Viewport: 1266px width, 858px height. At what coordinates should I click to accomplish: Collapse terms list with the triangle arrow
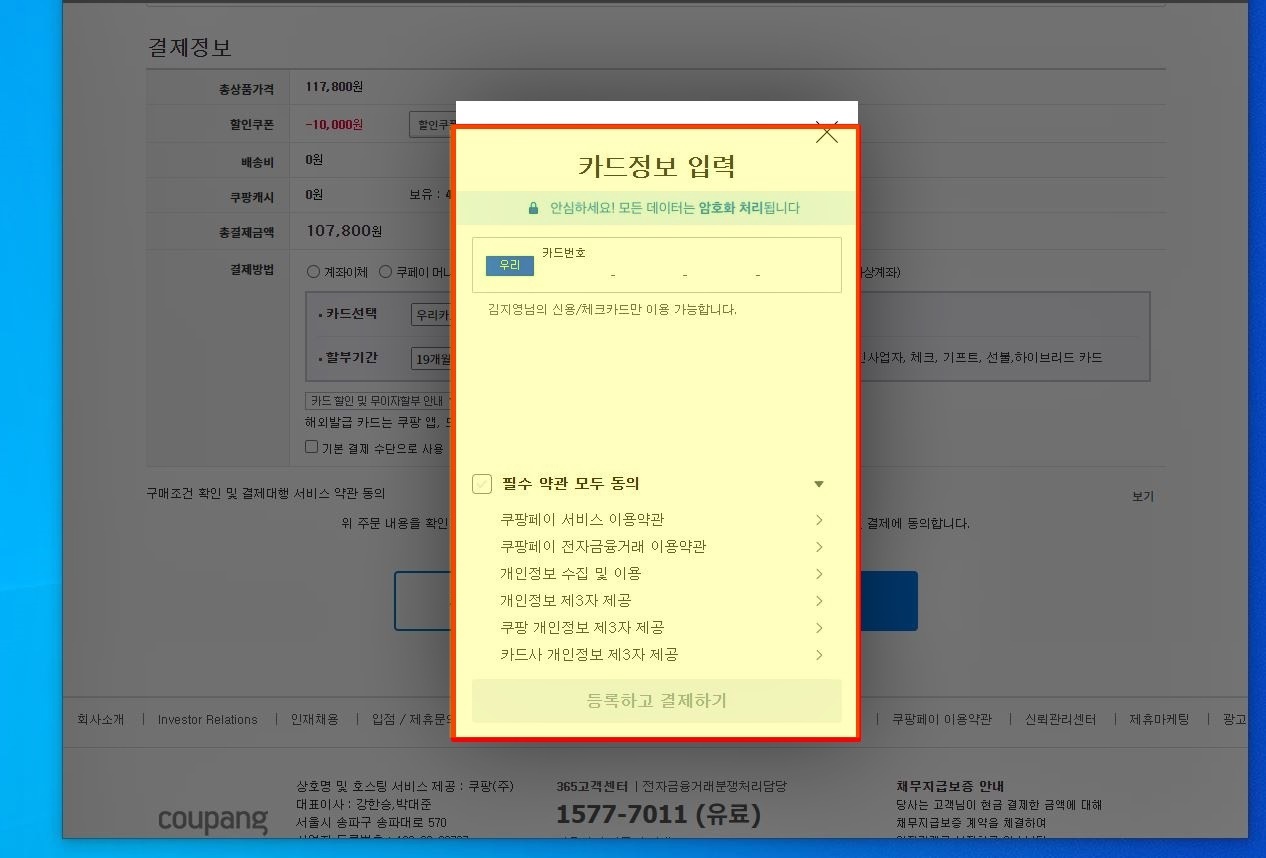pyautogui.click(x=819, y=484)
